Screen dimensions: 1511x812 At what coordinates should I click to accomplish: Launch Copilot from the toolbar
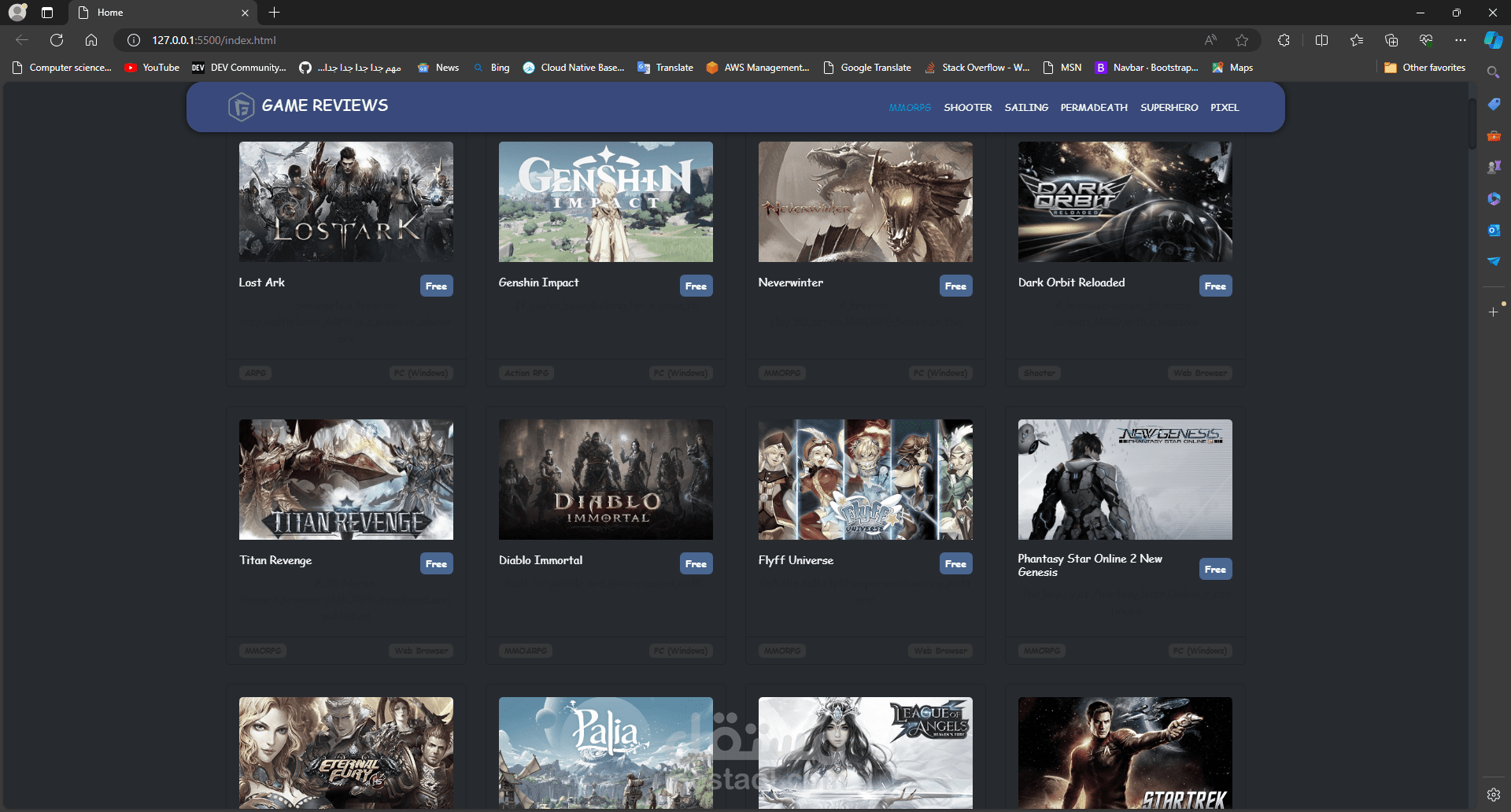click(x=1493, y=40)
